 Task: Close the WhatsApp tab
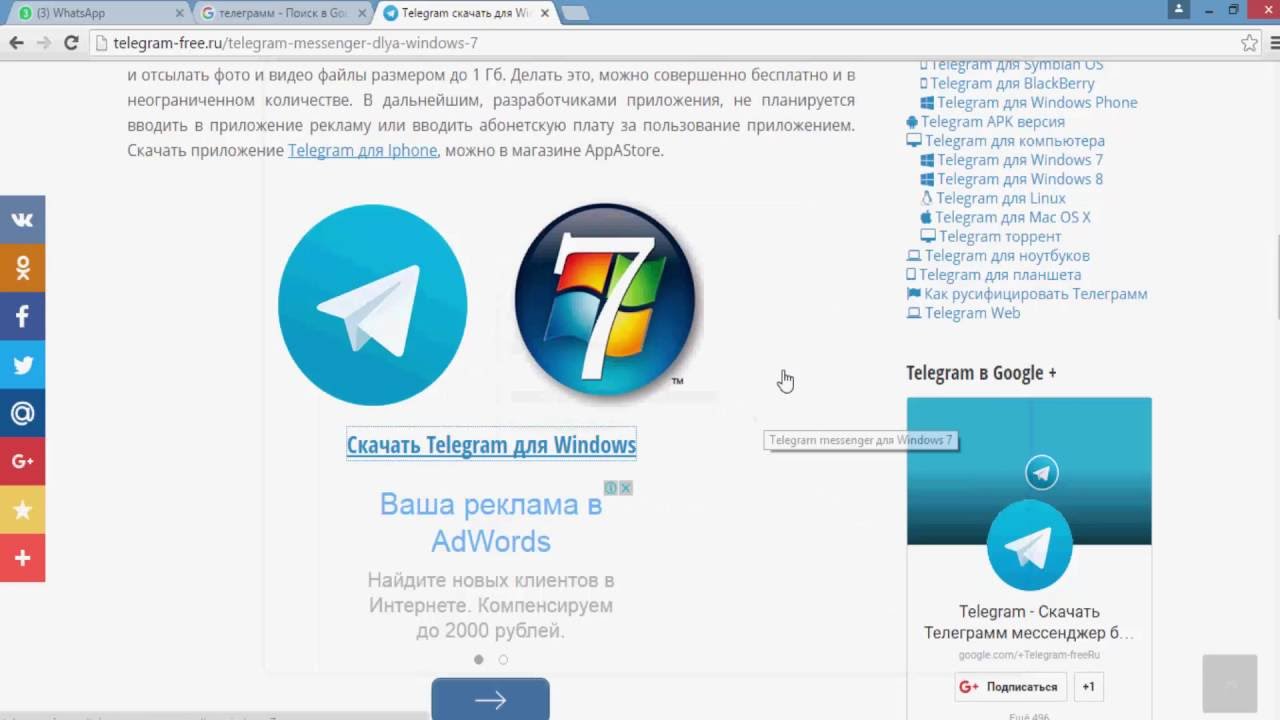180,13
